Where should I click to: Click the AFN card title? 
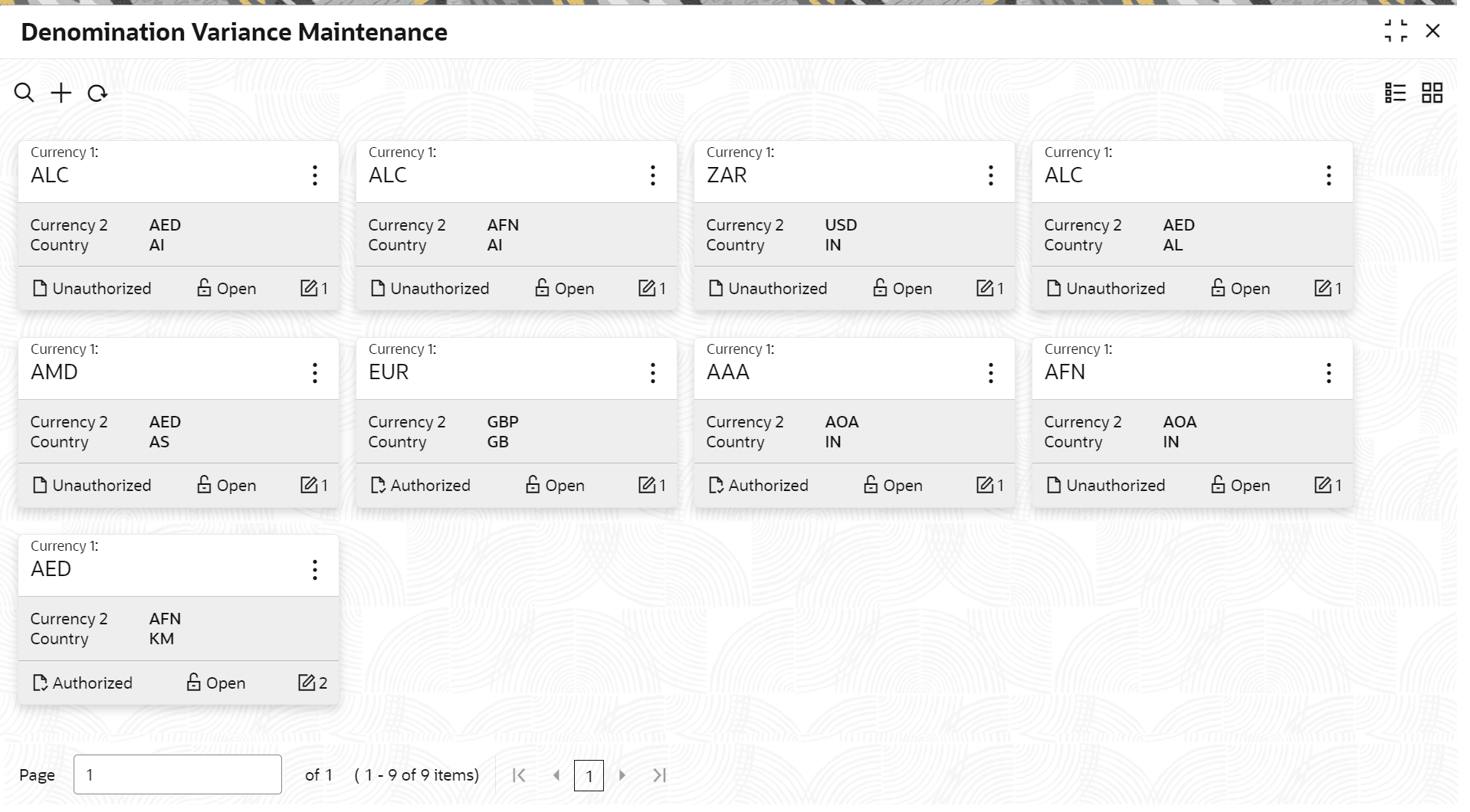coord(1065,372)
